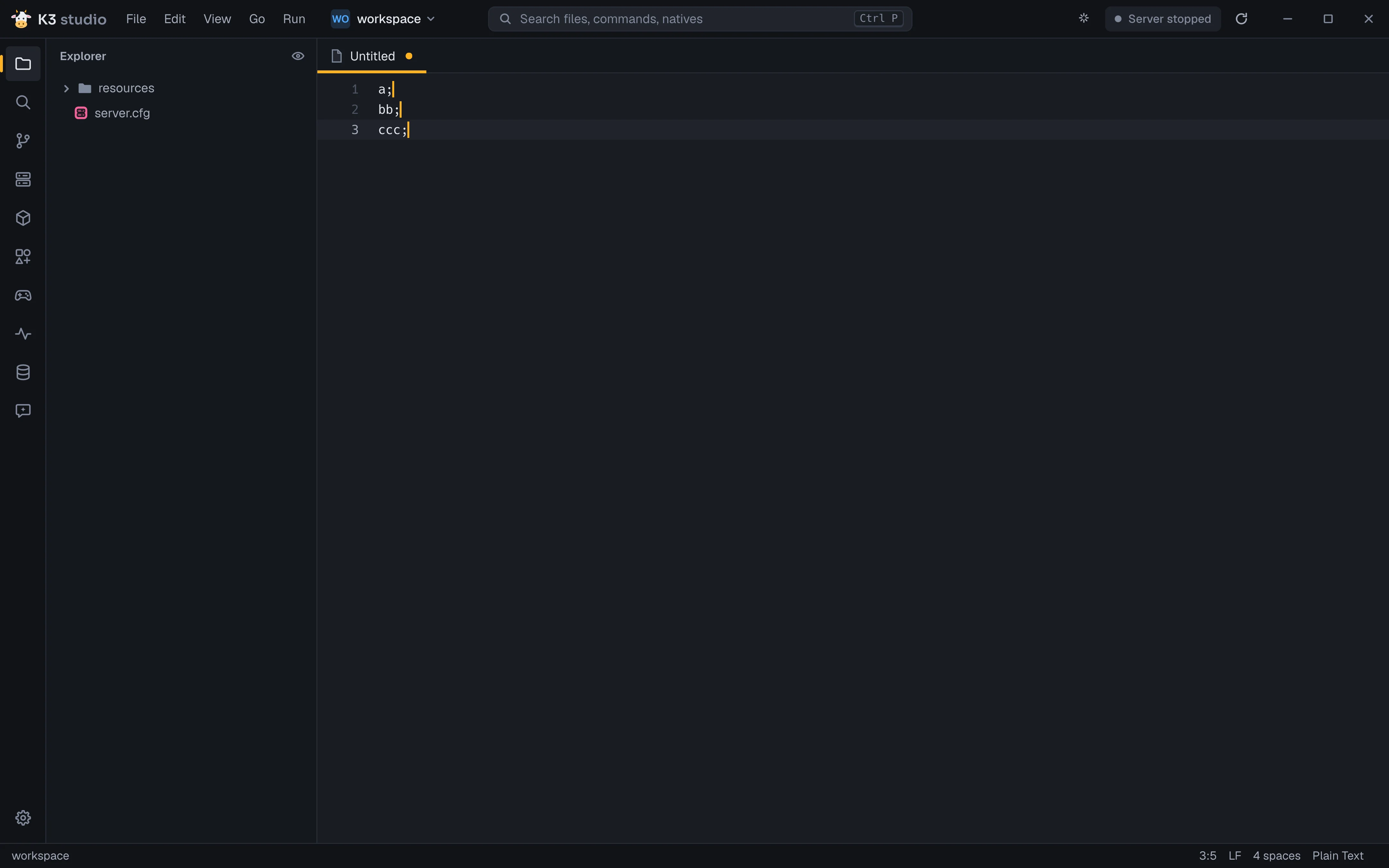The height and width of the screenshot is (868, 1389).
Task: Open the Edit menu
Action: 175,19
